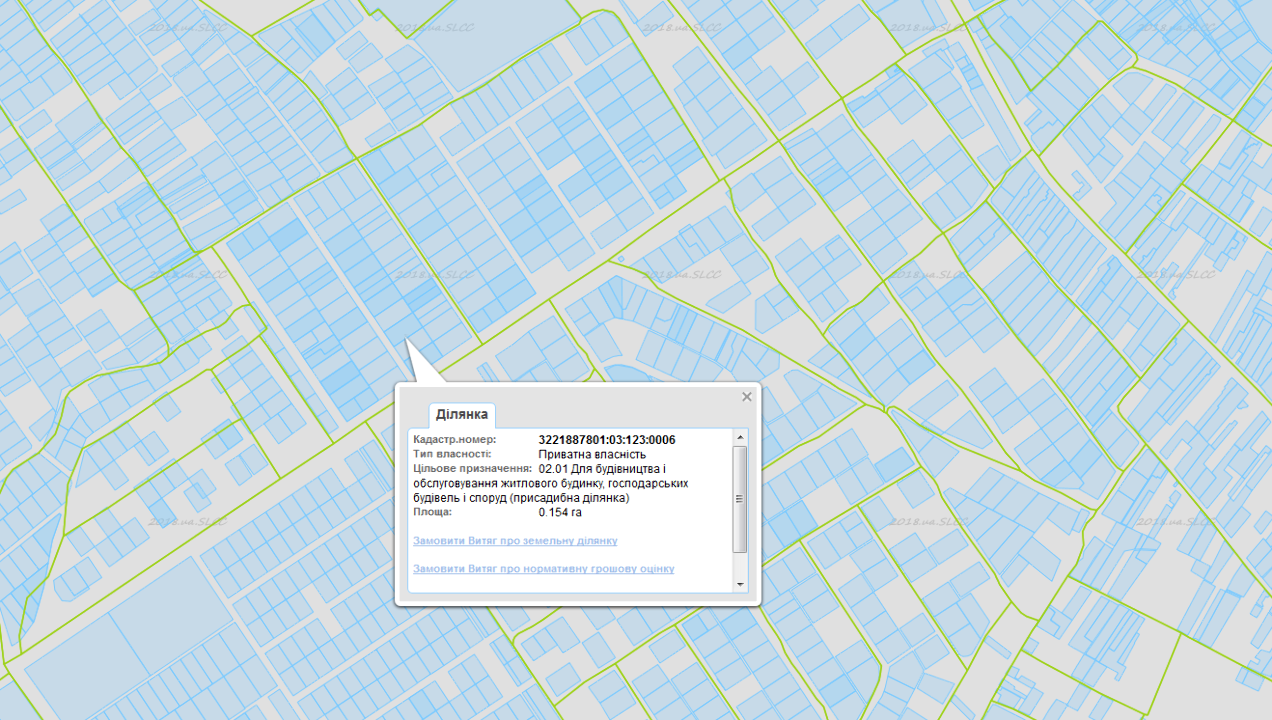1272x720 pixels.
Task: Open Замовити Витяг про земельну ділянку link
Action: point(515,541)
